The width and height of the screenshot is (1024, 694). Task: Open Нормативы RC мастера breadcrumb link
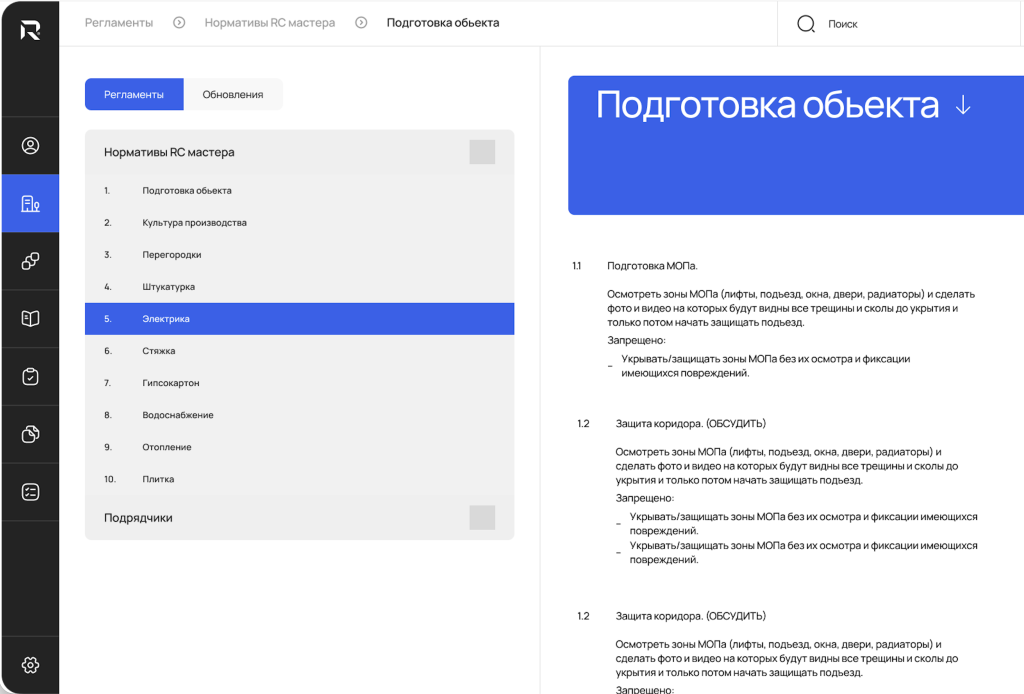(270, 22)
